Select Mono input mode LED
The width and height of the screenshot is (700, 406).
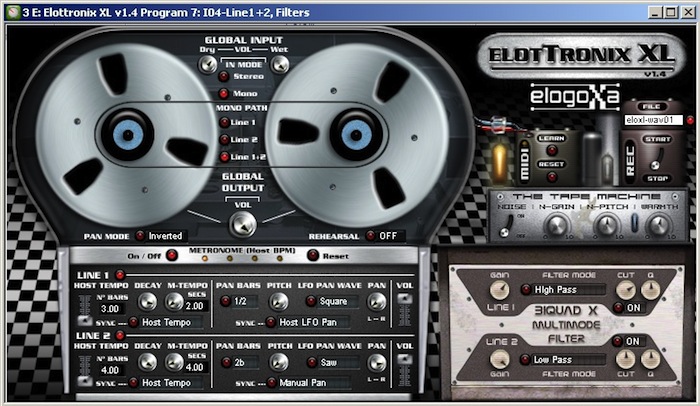click(x=223, y=93)
